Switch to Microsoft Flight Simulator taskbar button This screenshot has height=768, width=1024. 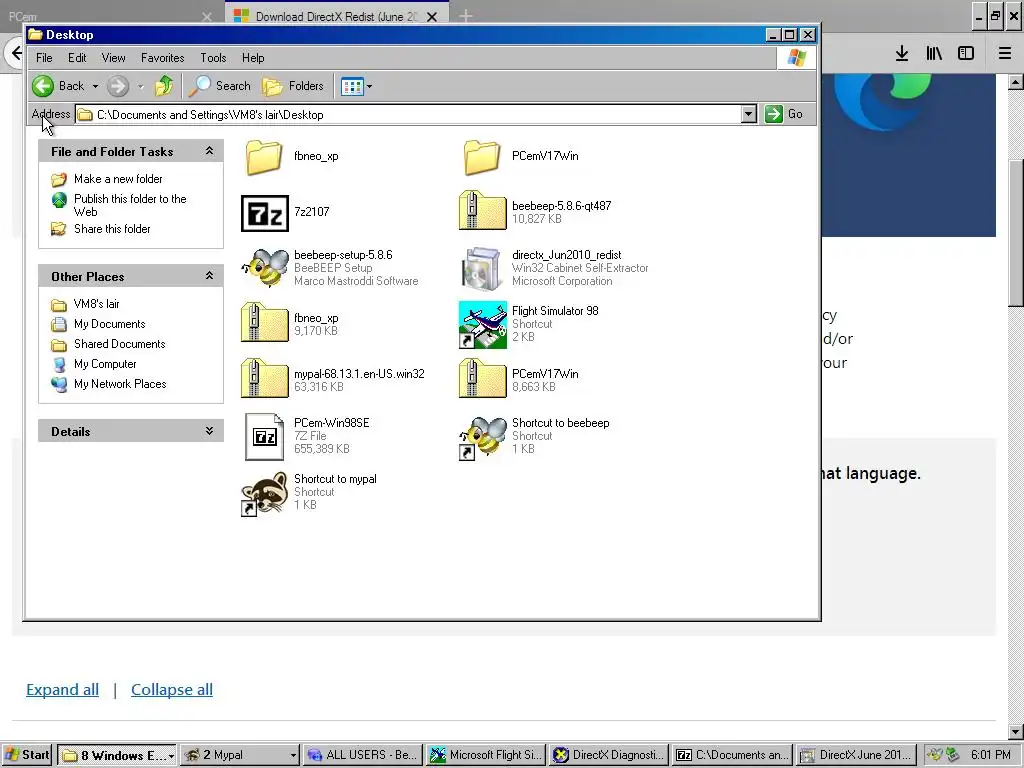tap(487, 755)
